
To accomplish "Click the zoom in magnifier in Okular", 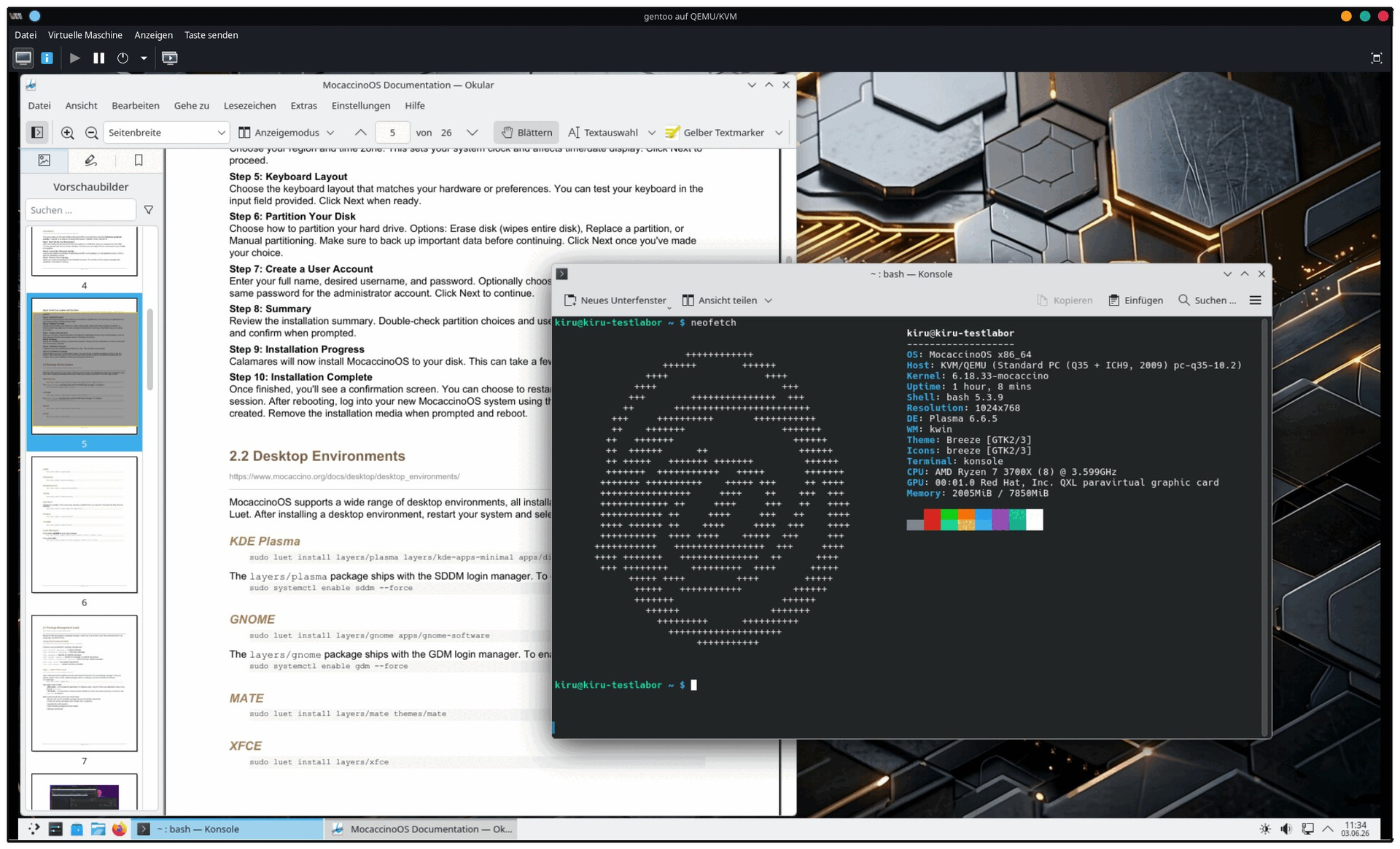I will 67,133.
